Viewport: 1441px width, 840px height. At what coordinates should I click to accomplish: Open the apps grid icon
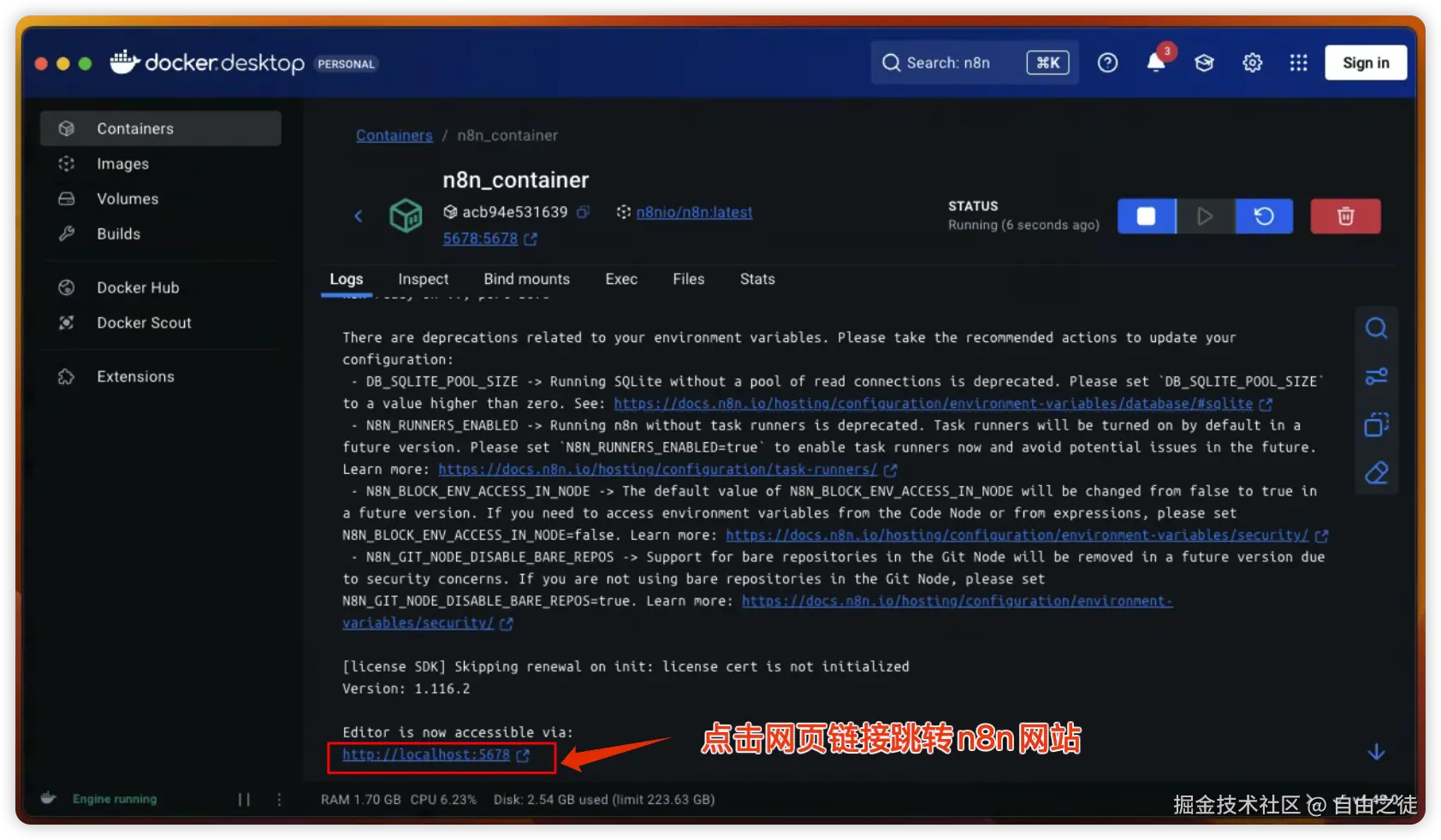pyautogui.click(x=1298, y=62)
